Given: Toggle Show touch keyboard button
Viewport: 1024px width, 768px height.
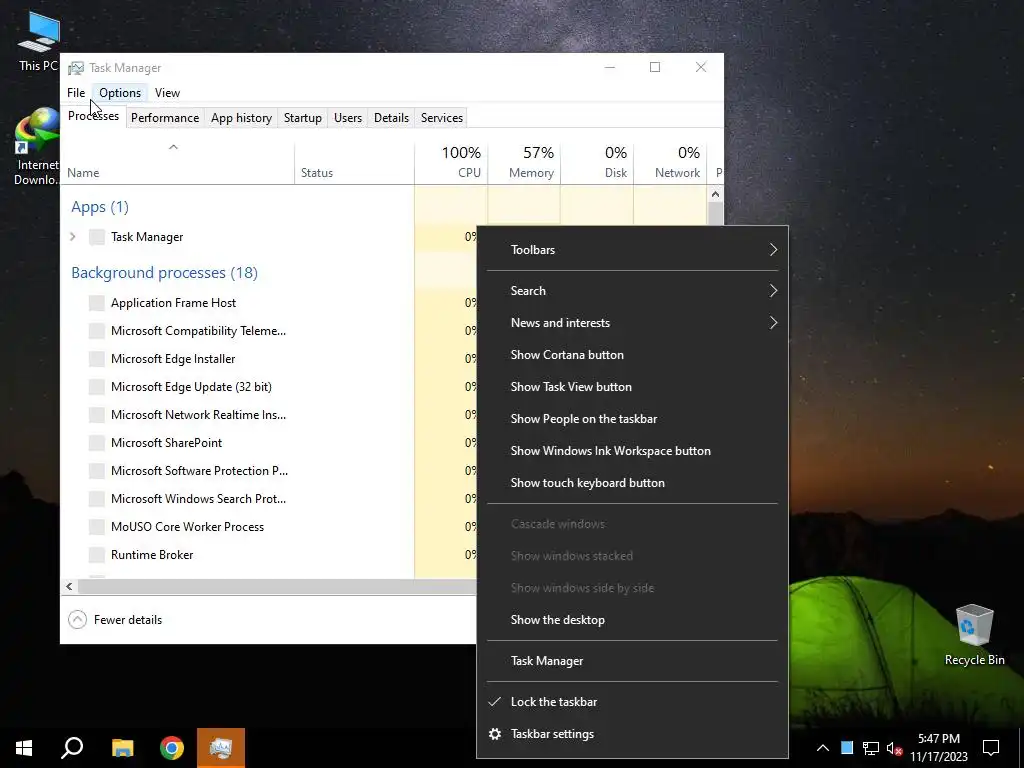Looking at the screenshot, I should (x=632, y=483).
